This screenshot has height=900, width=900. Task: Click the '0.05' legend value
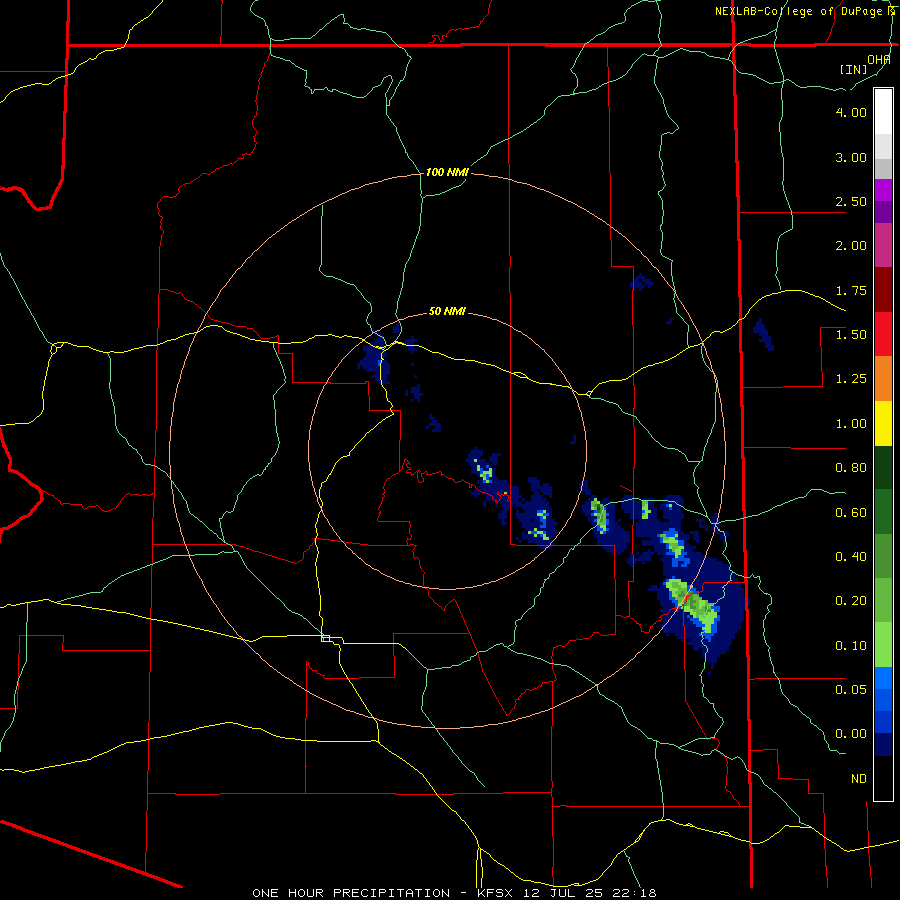point(851,689)
